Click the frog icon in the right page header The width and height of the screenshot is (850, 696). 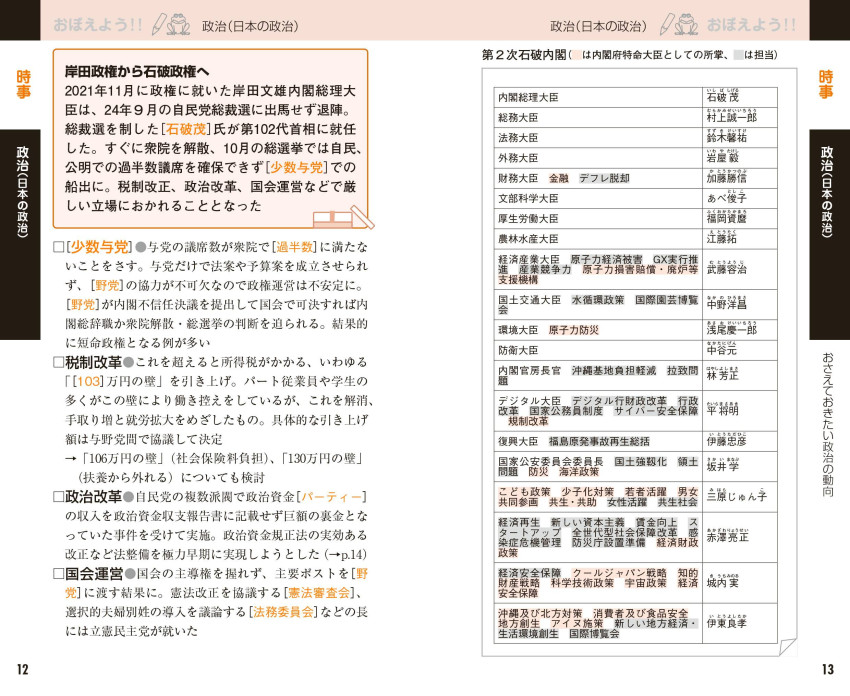pos(687,25)
